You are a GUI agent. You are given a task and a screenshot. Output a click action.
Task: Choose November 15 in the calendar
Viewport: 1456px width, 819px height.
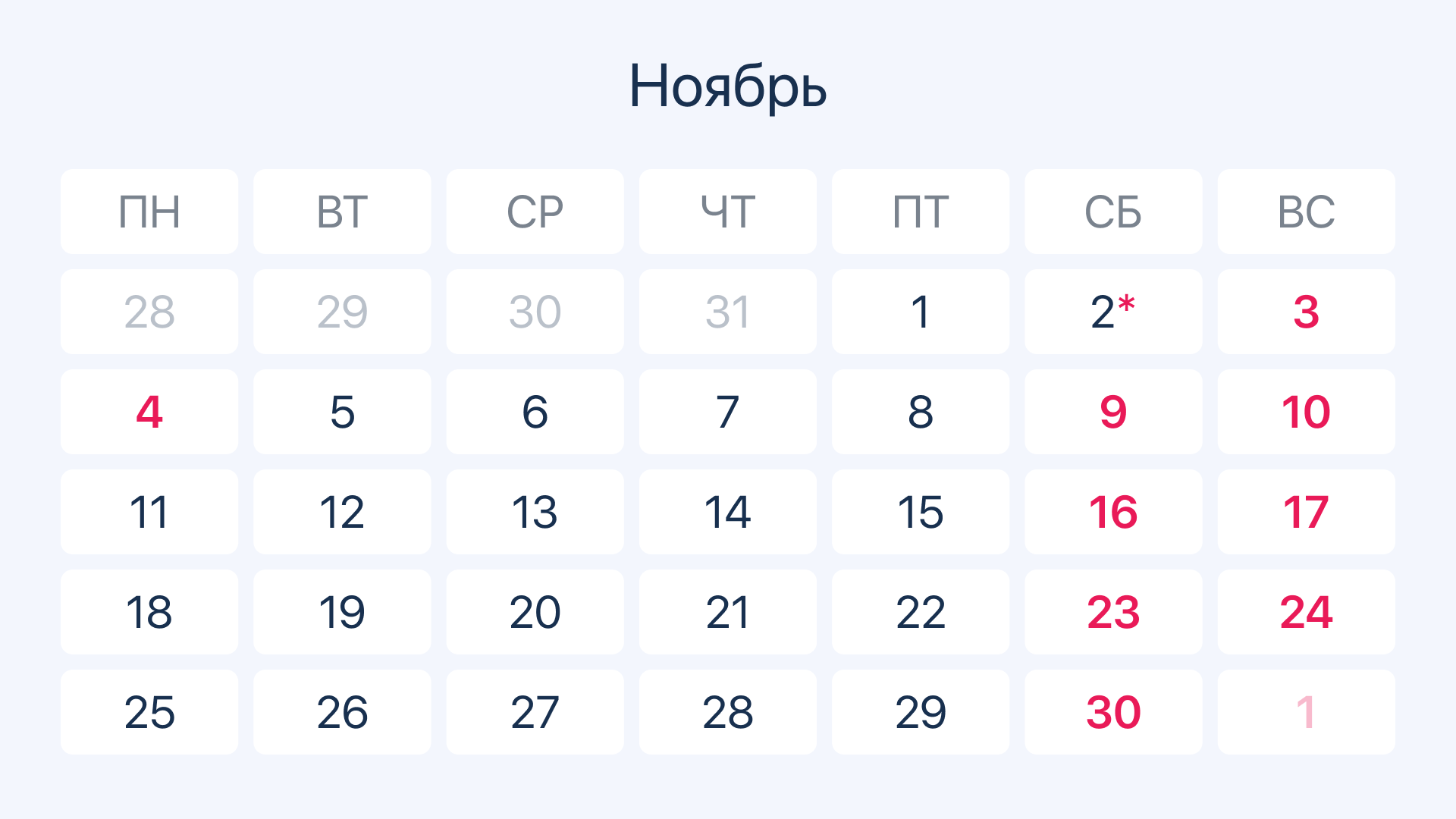click(920, 512)
